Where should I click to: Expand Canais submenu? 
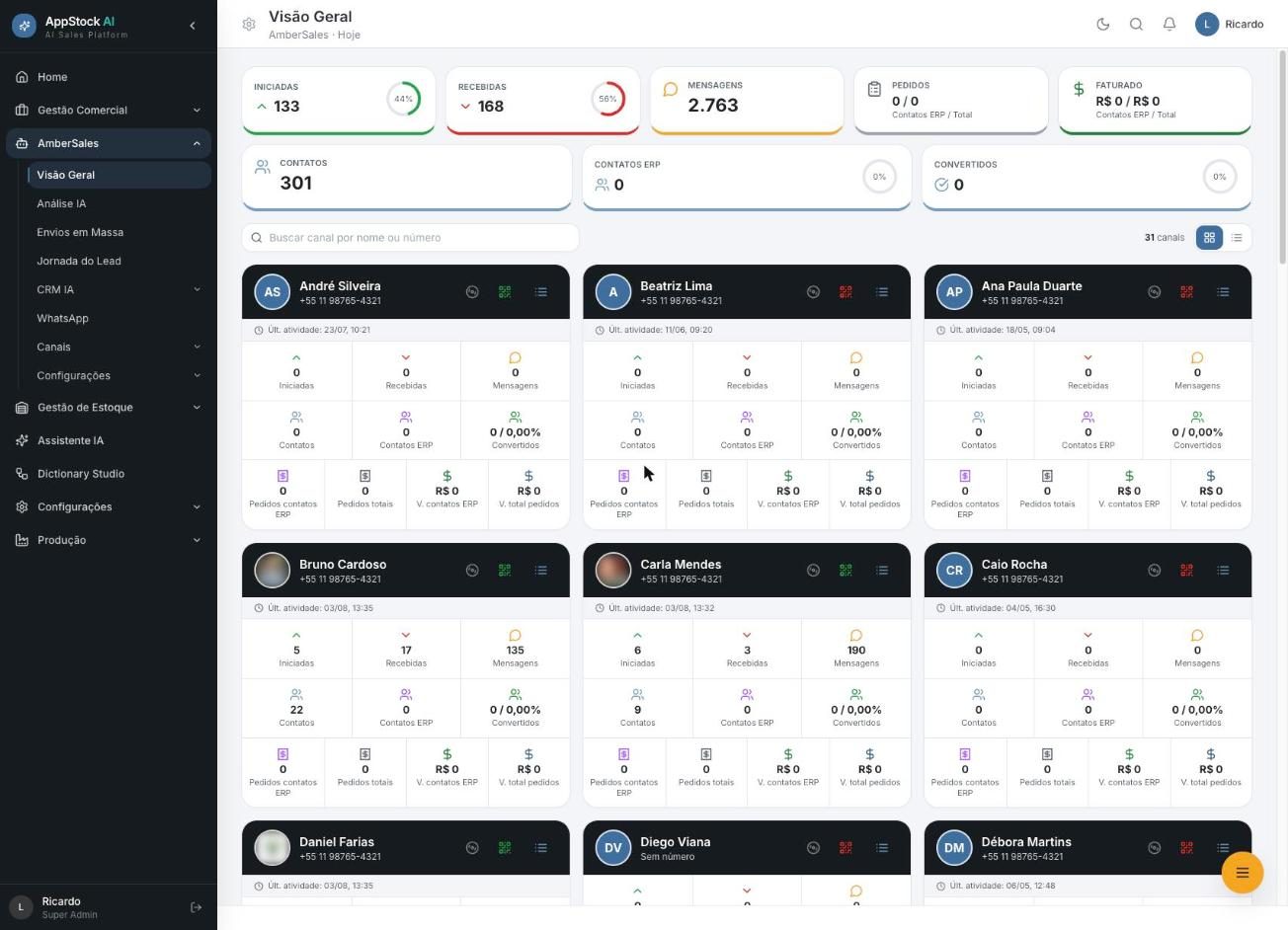[x=120, y=347]
